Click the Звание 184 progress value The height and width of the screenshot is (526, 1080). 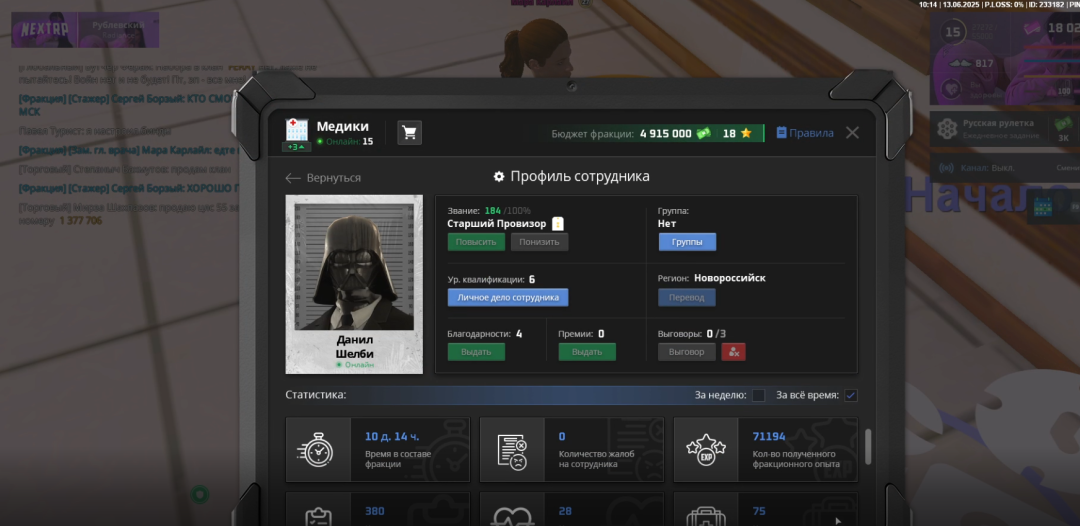click(492, 211)
